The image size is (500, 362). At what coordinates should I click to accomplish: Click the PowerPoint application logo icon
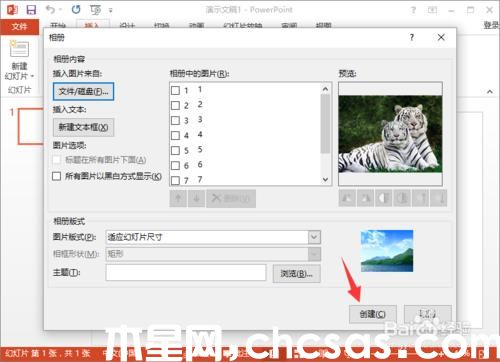(12, 9)
